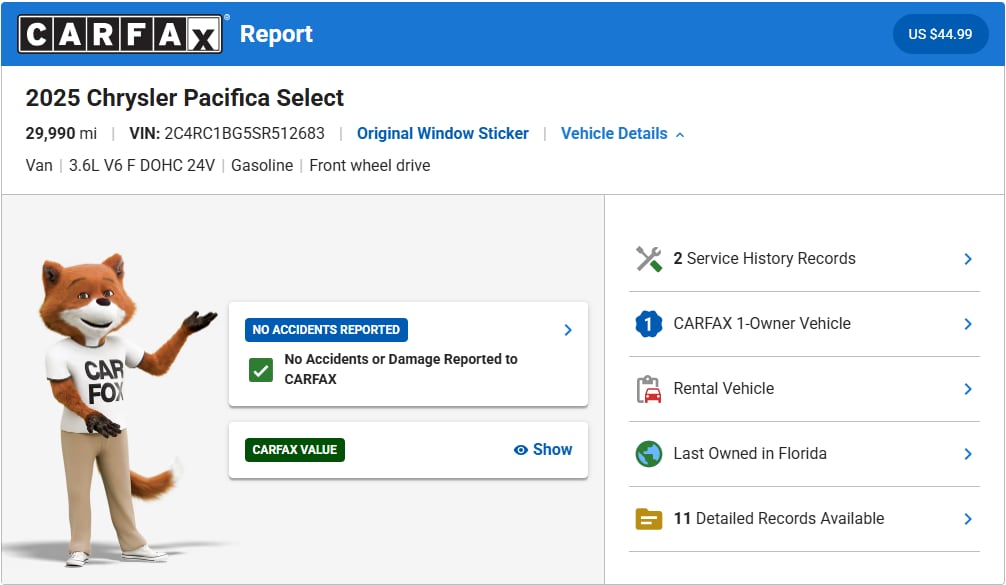Open the 11 Detailed Records Available arrow
Viewport: 1006px width, 585px height.
968,519
